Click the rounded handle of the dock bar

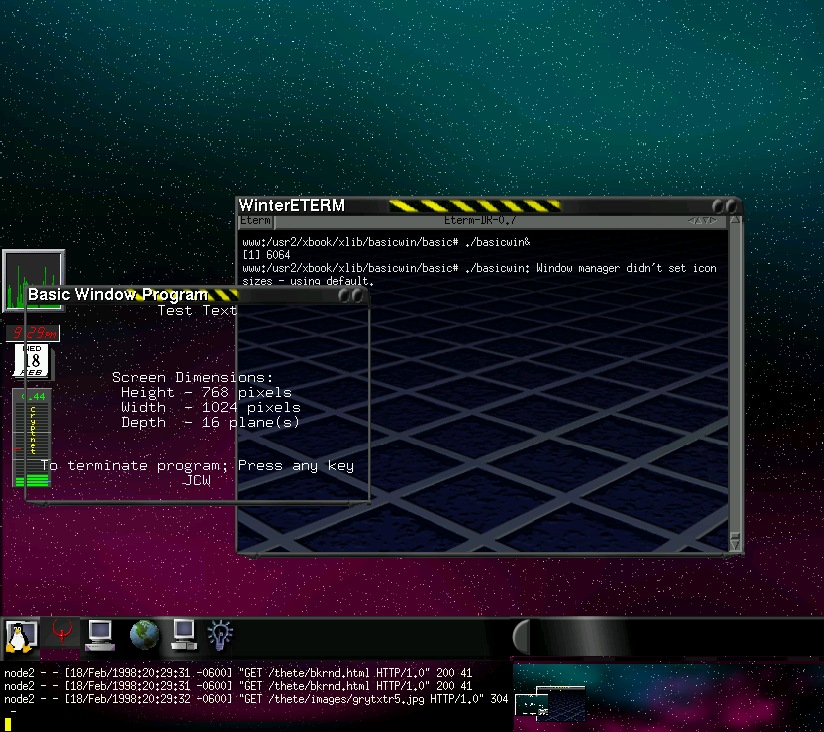(x=521, y=637)
